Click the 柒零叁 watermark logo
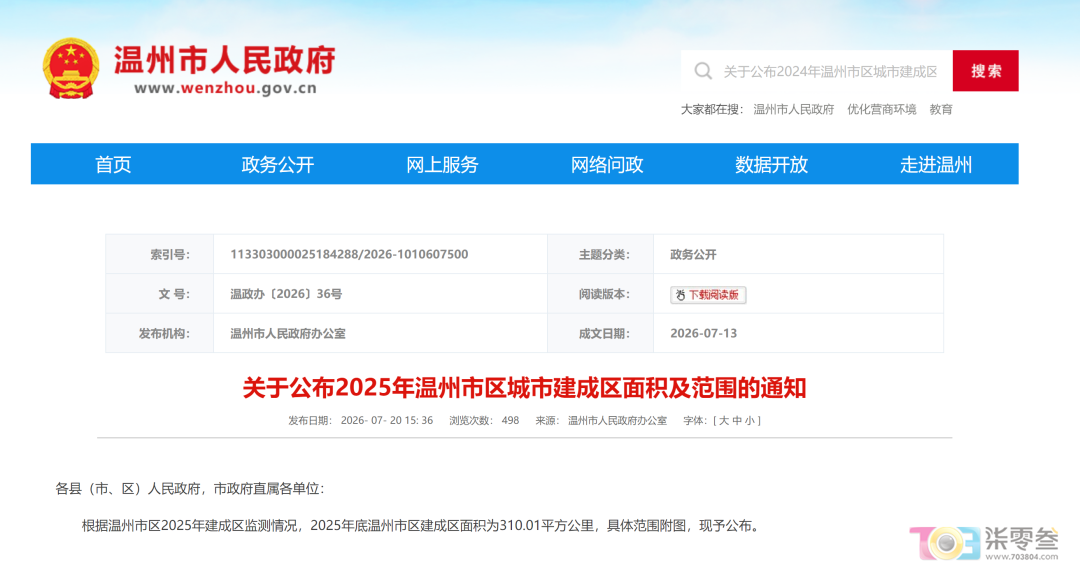The image size is (1080, 572). point(984,542)
